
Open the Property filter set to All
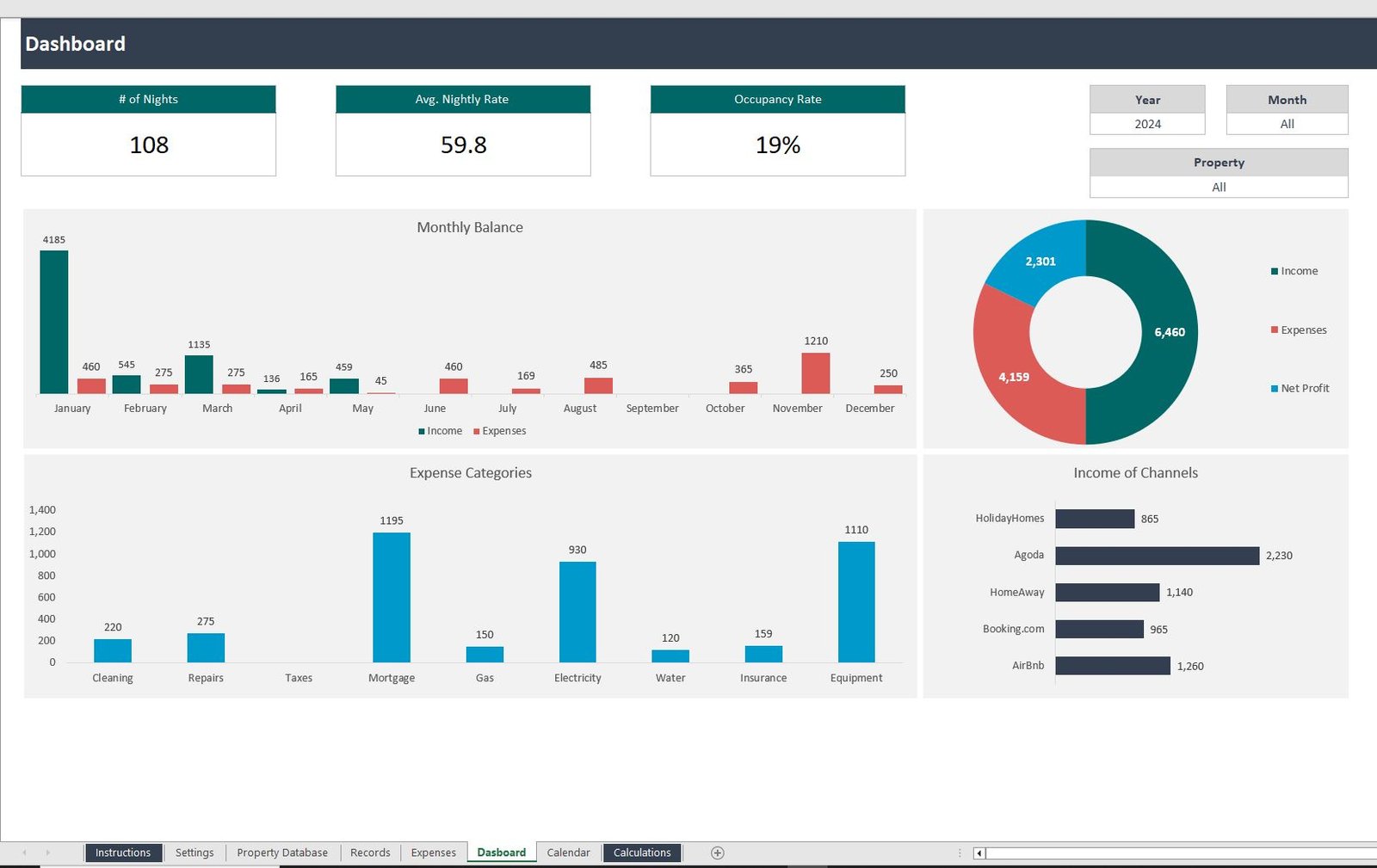click(1219, 187)
